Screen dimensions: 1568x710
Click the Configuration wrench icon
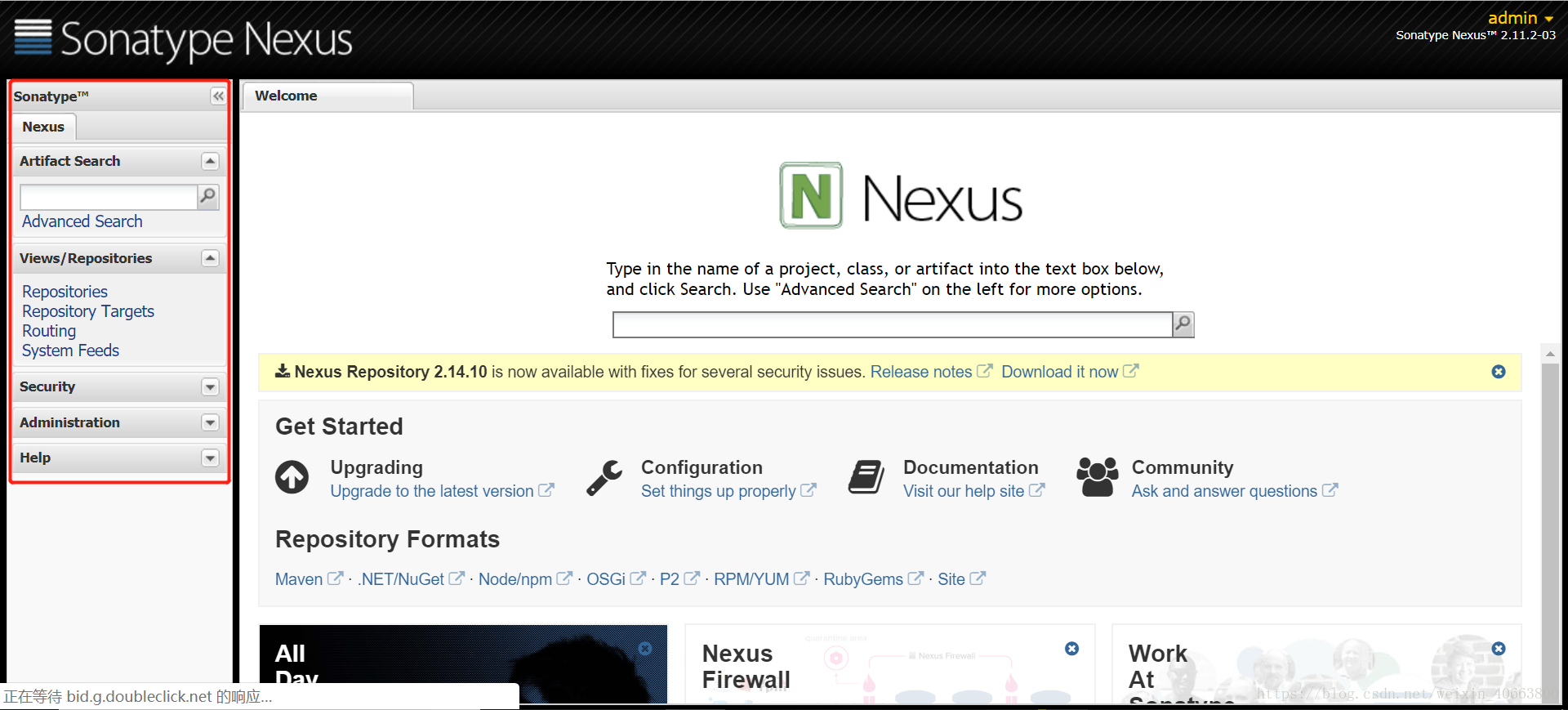coord(604,477)
